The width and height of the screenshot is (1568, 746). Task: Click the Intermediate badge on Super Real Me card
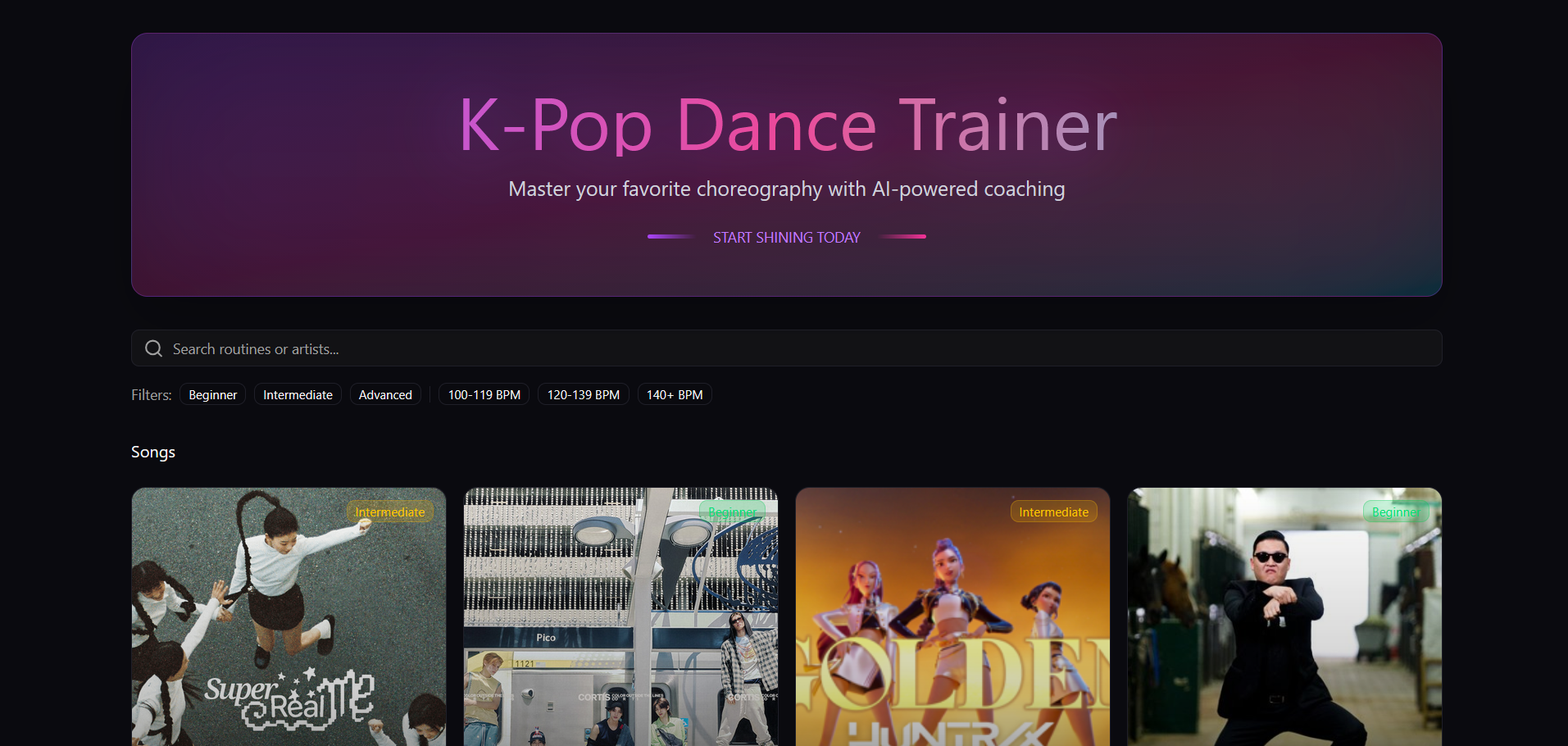[x=390, y=512]
